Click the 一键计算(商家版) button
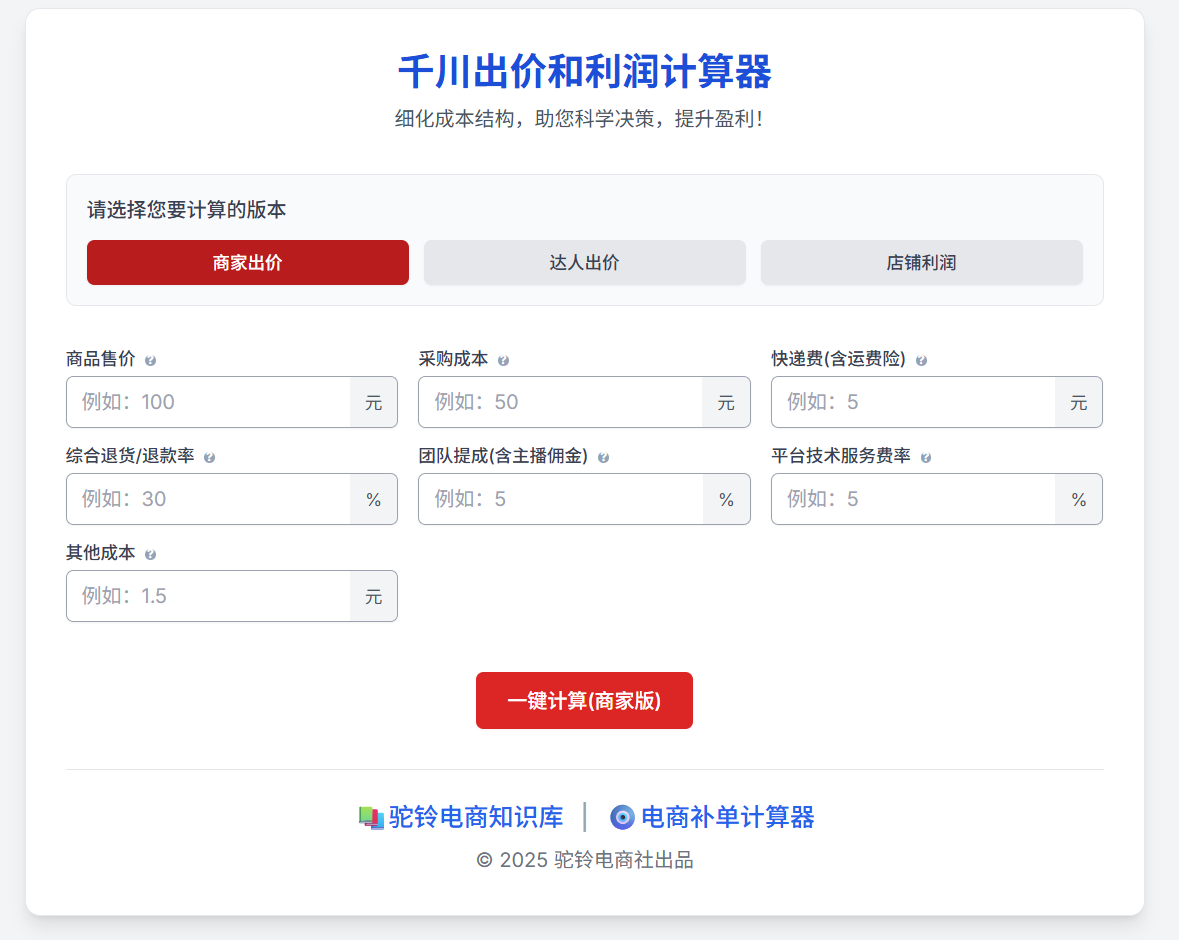Screen dimensions: 1179x940 (584, 701)
